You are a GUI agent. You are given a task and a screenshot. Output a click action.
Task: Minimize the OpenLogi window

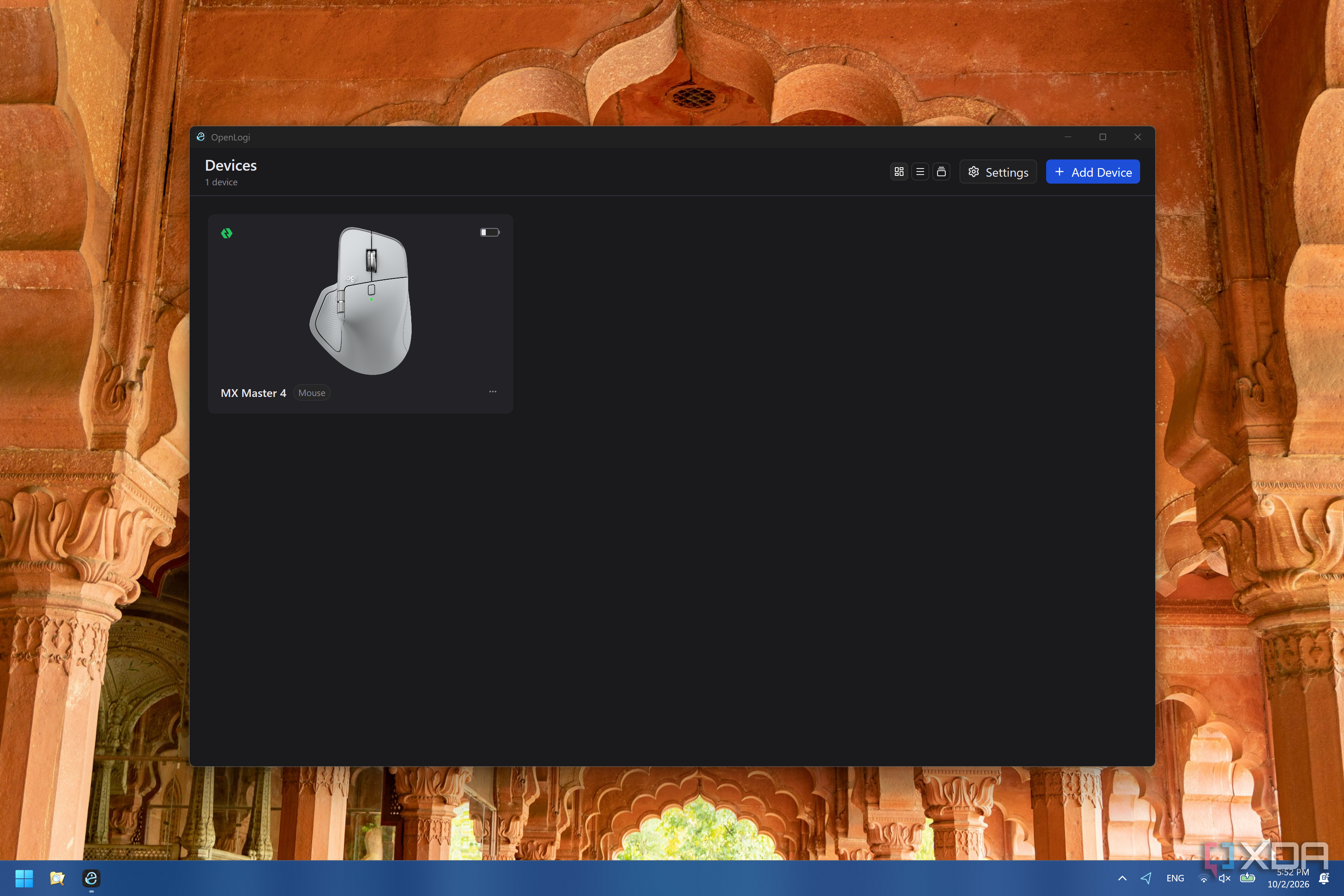pos(1067,137)
